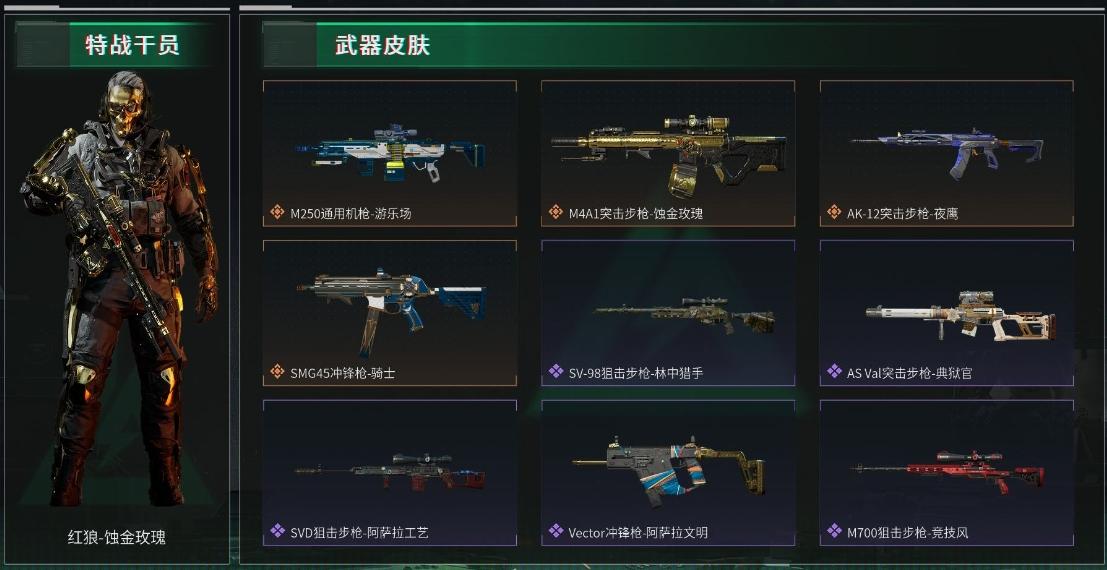Viewport: 1107px width, 570px height.
Task: Click the orange rarity icon beside M250通用机枪-游乐场
Action: pos(277,211)
